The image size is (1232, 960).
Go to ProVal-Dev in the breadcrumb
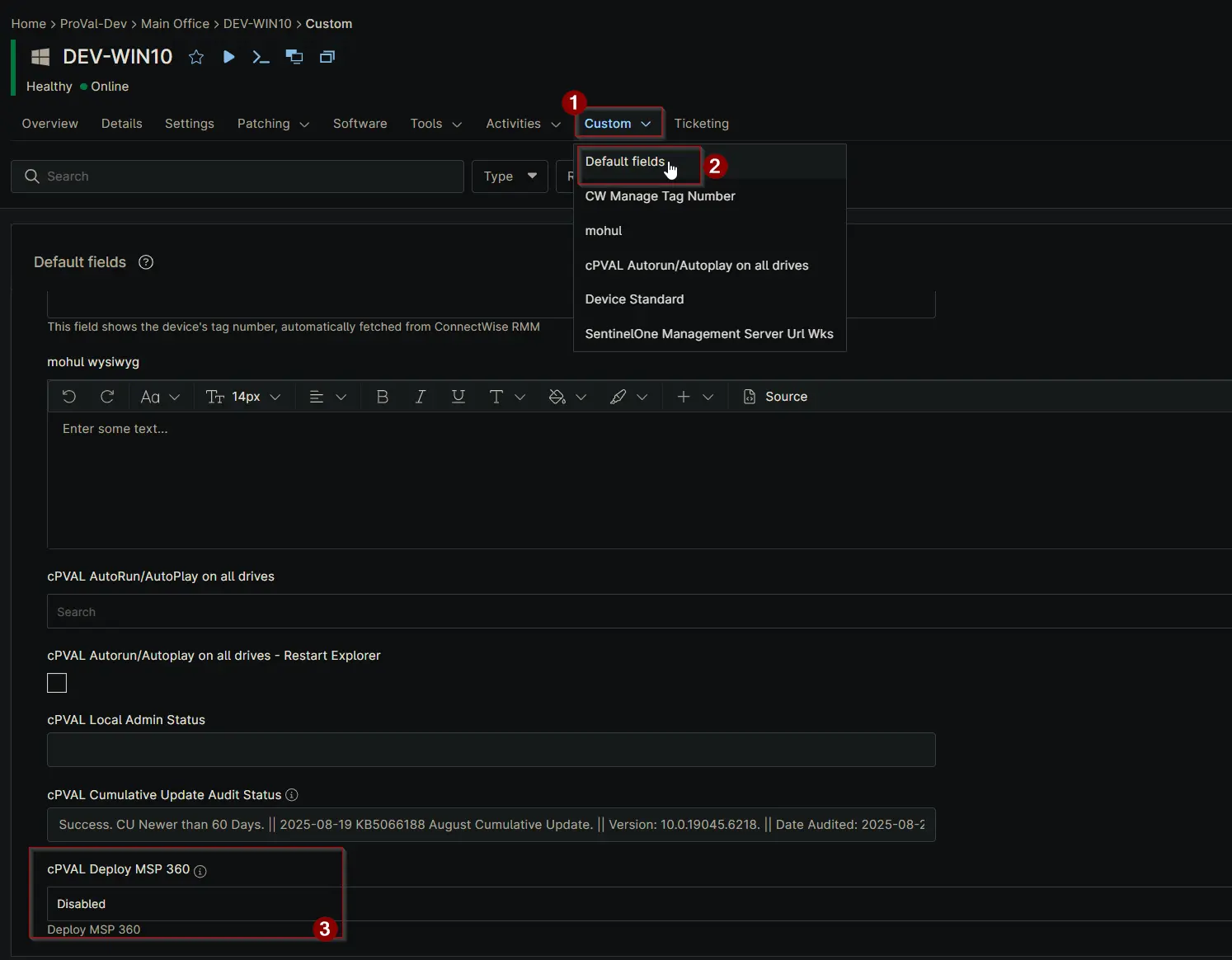(x=94, y=24)
